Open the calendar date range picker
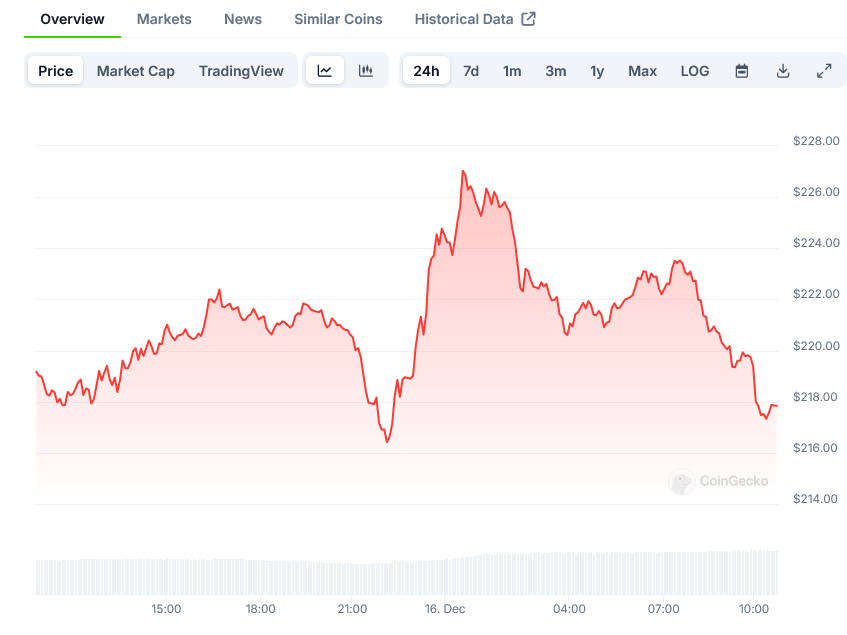The height and width of the screenshot is (635, 847). (742, 71)
